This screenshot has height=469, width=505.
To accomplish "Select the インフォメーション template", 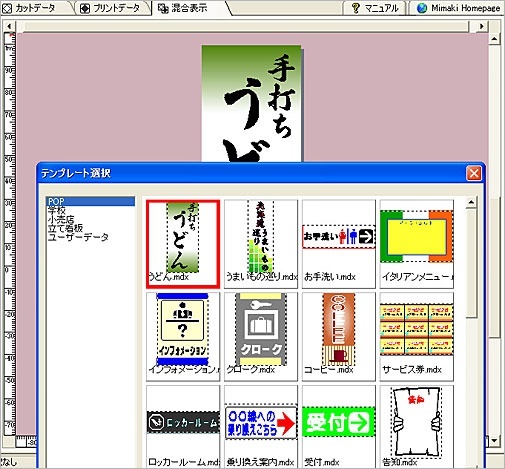I will pos(183,337).
